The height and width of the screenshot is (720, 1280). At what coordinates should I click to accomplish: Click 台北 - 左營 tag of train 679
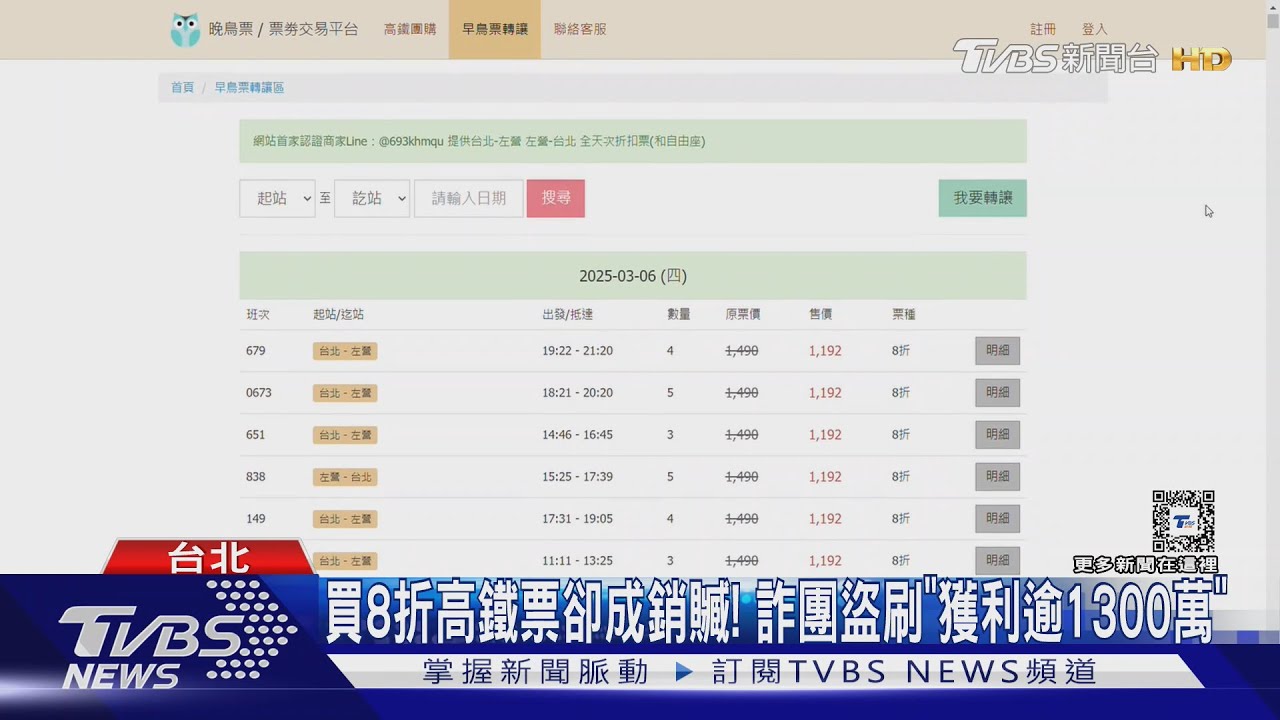[345, 351]
